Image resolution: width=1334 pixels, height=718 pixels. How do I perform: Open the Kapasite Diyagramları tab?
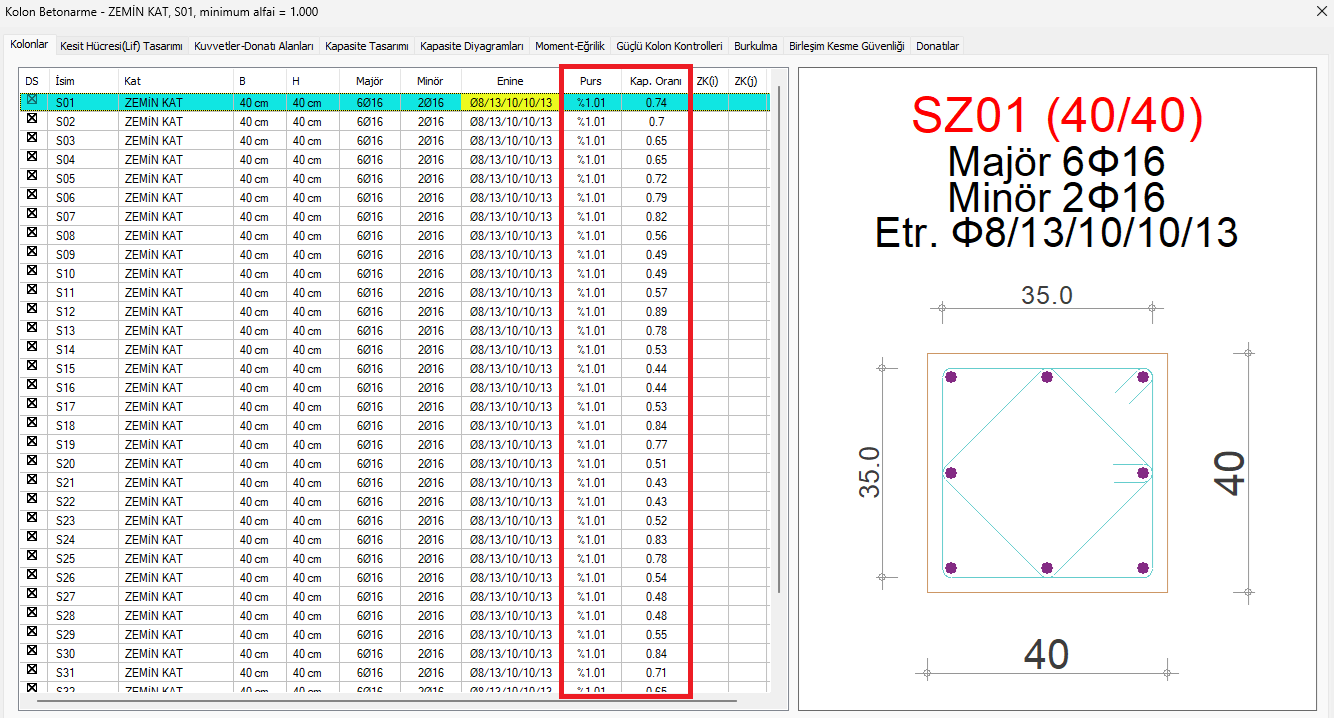(x=472, y=46)
